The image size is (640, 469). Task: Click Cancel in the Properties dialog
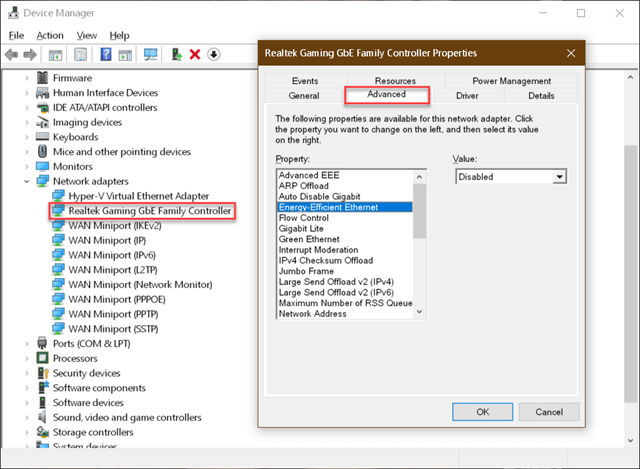point(549,412)
